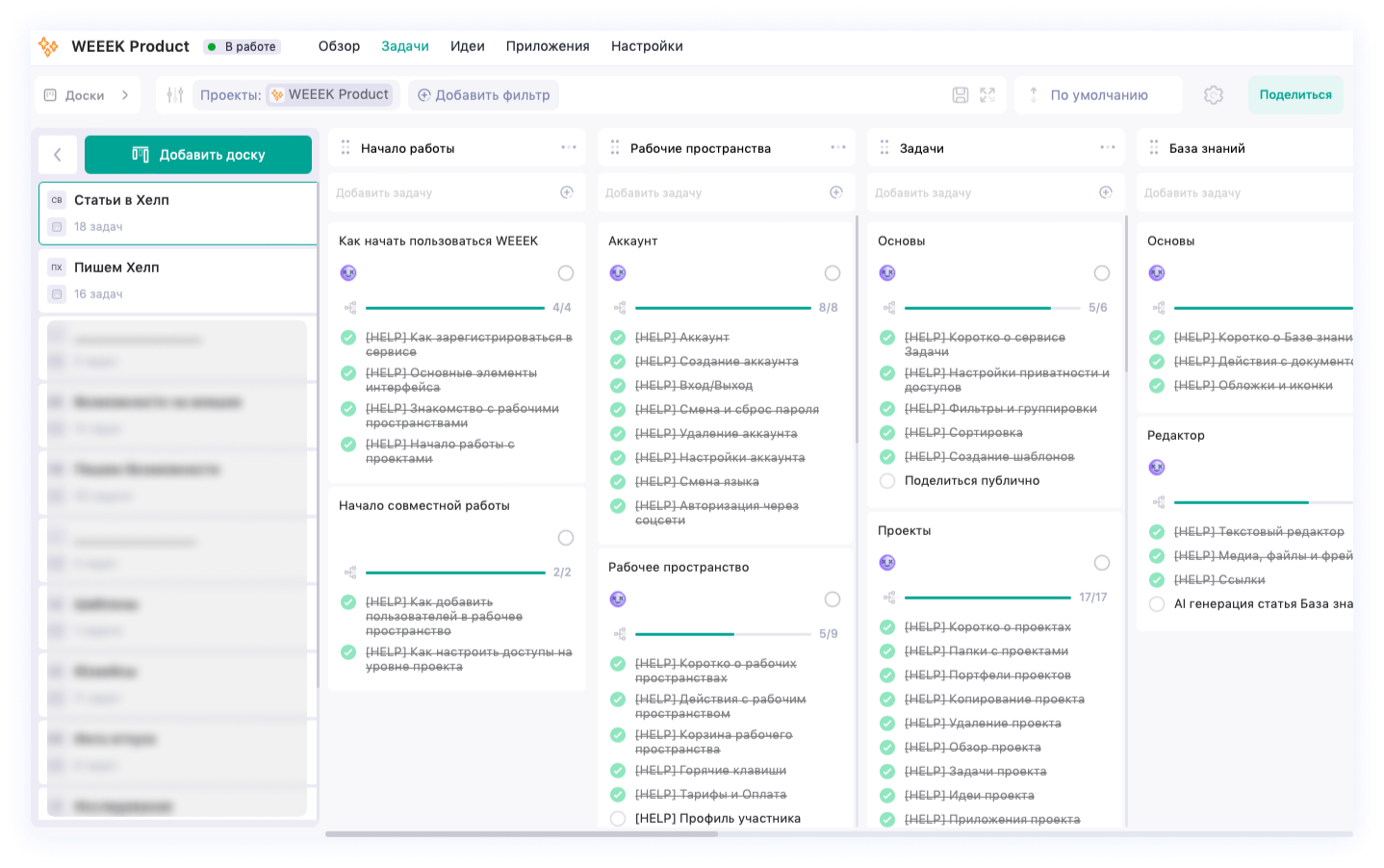
Task: Switch to the Приложения tab
Action: pyautogui.click(x=548, y=46)
